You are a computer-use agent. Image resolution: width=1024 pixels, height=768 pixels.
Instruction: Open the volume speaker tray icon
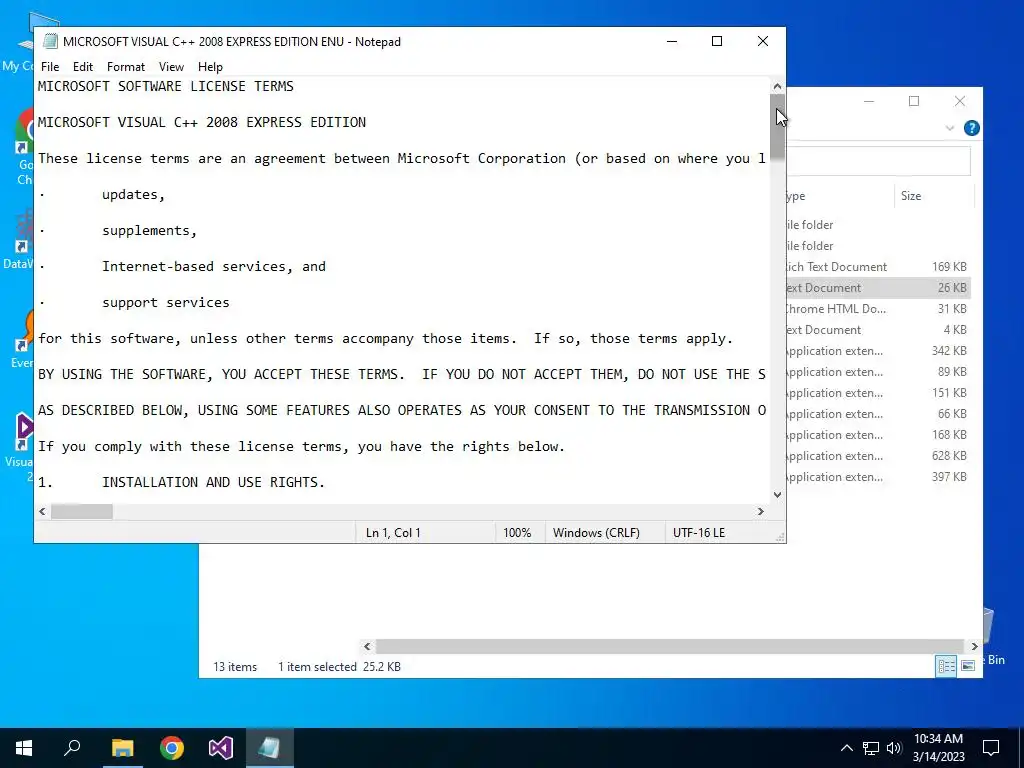click(x=894, y=748)
